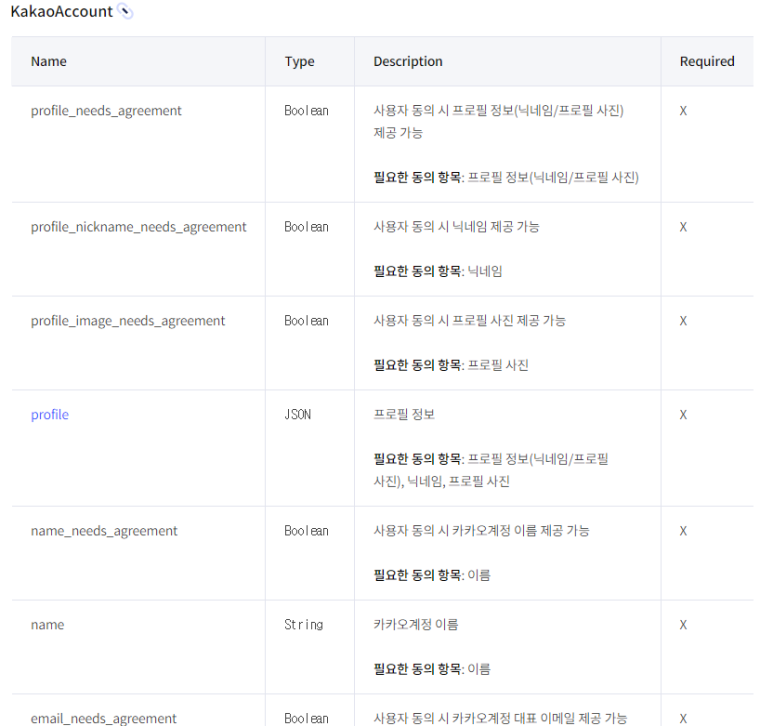This screenshot has width=773, height=726.
Task: Click '필요한 동의 항목: 닉네임' text
Action: click(x=438, y=271)
